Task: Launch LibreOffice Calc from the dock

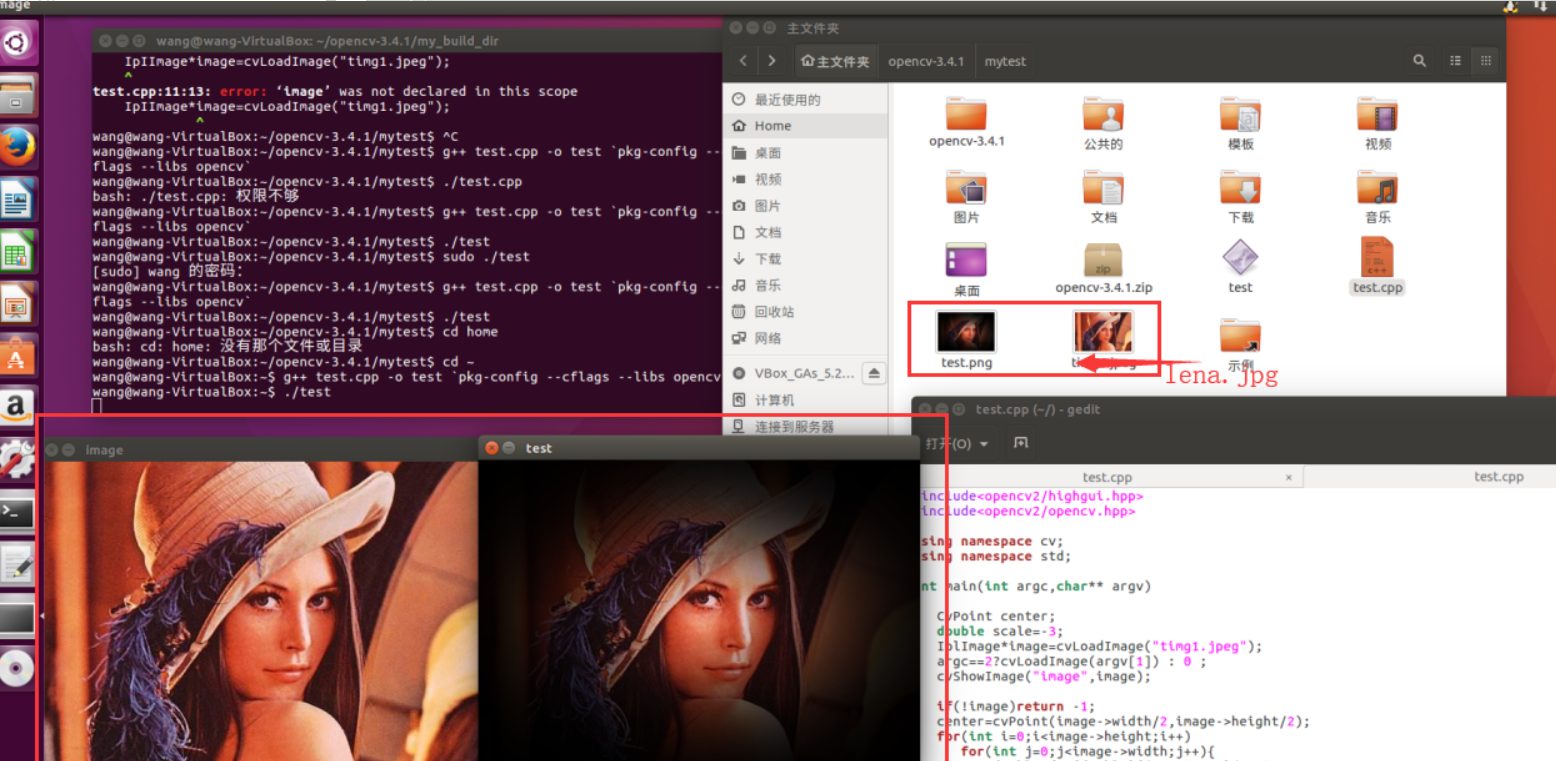Action: pos(18,252)
